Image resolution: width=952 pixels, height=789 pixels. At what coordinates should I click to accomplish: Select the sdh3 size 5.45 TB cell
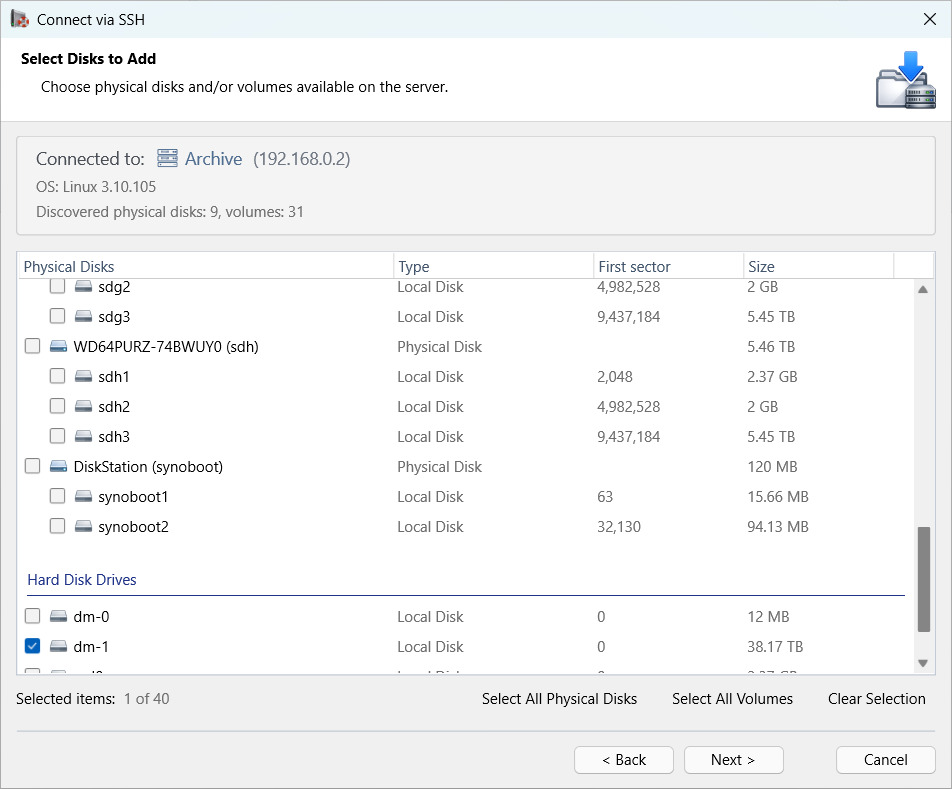point(771,437)
